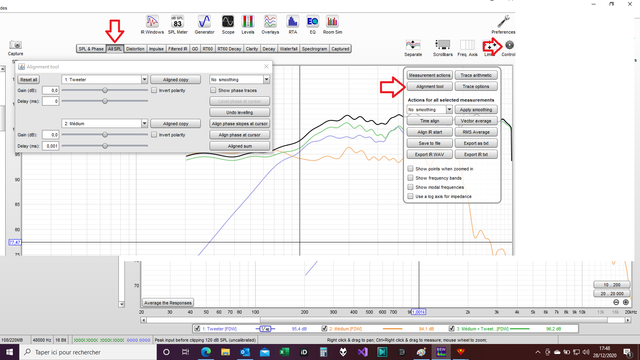Click Vector average button

click(x=476, y=121)
